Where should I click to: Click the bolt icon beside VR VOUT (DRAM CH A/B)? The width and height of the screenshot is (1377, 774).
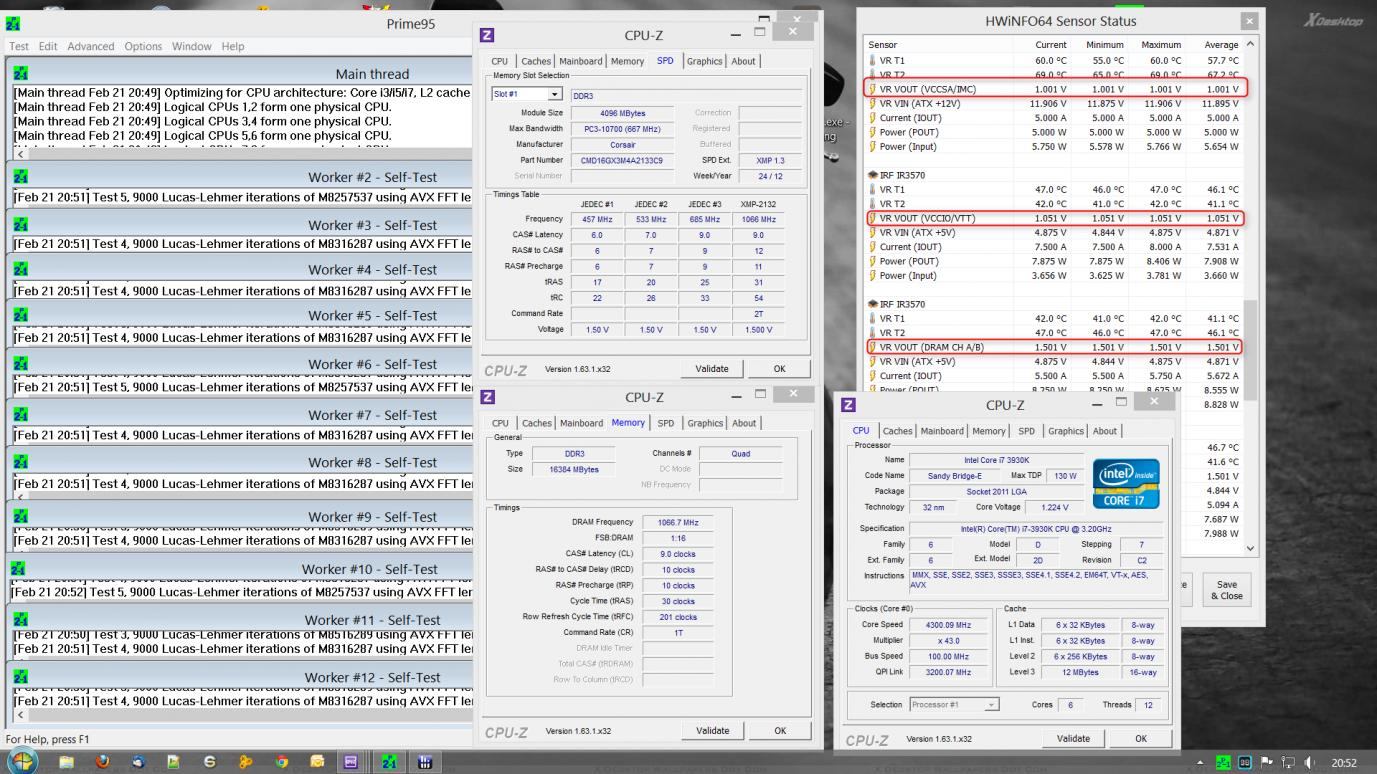(872, 347)
